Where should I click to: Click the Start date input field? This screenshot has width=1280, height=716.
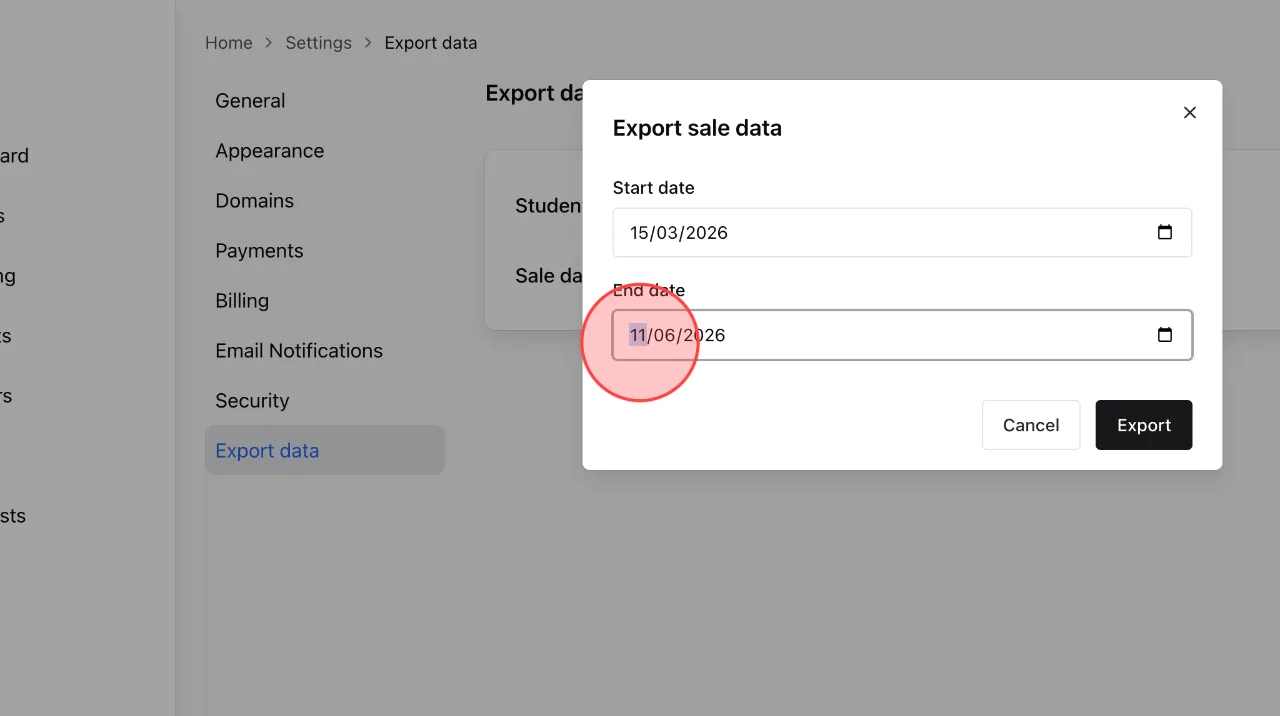pyautogui.click(x=902, y=233)
